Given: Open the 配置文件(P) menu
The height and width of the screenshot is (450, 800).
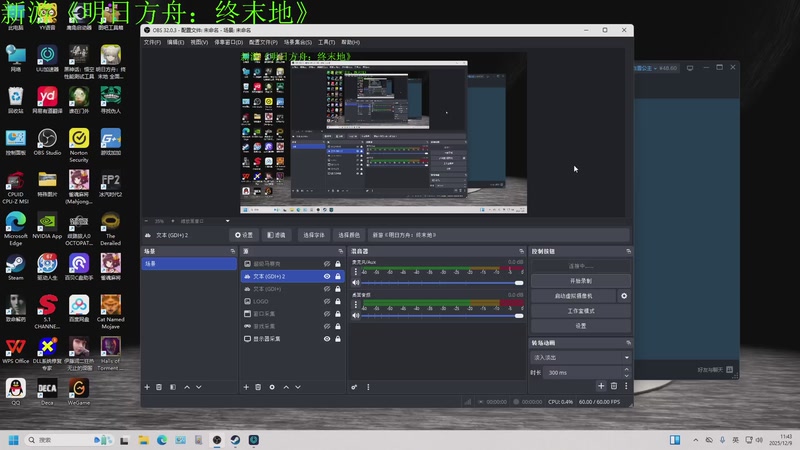Looking at the screenshot, I should (x=263, y=42).
